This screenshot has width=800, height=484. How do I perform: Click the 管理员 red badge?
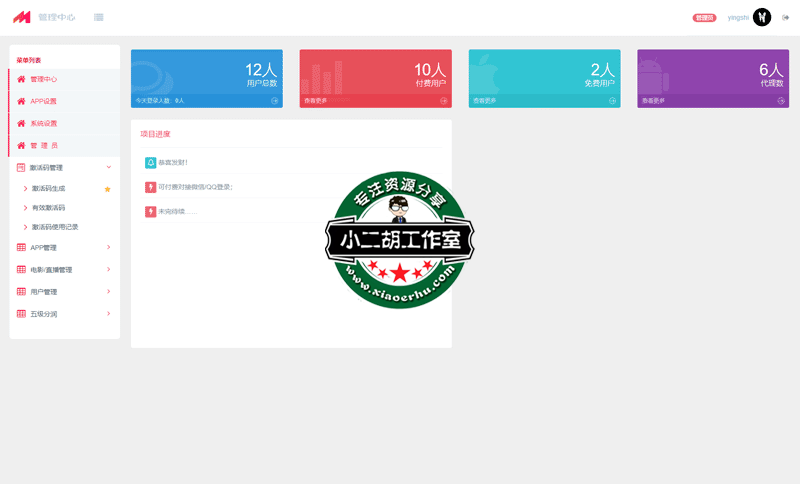tap(704, 18)
